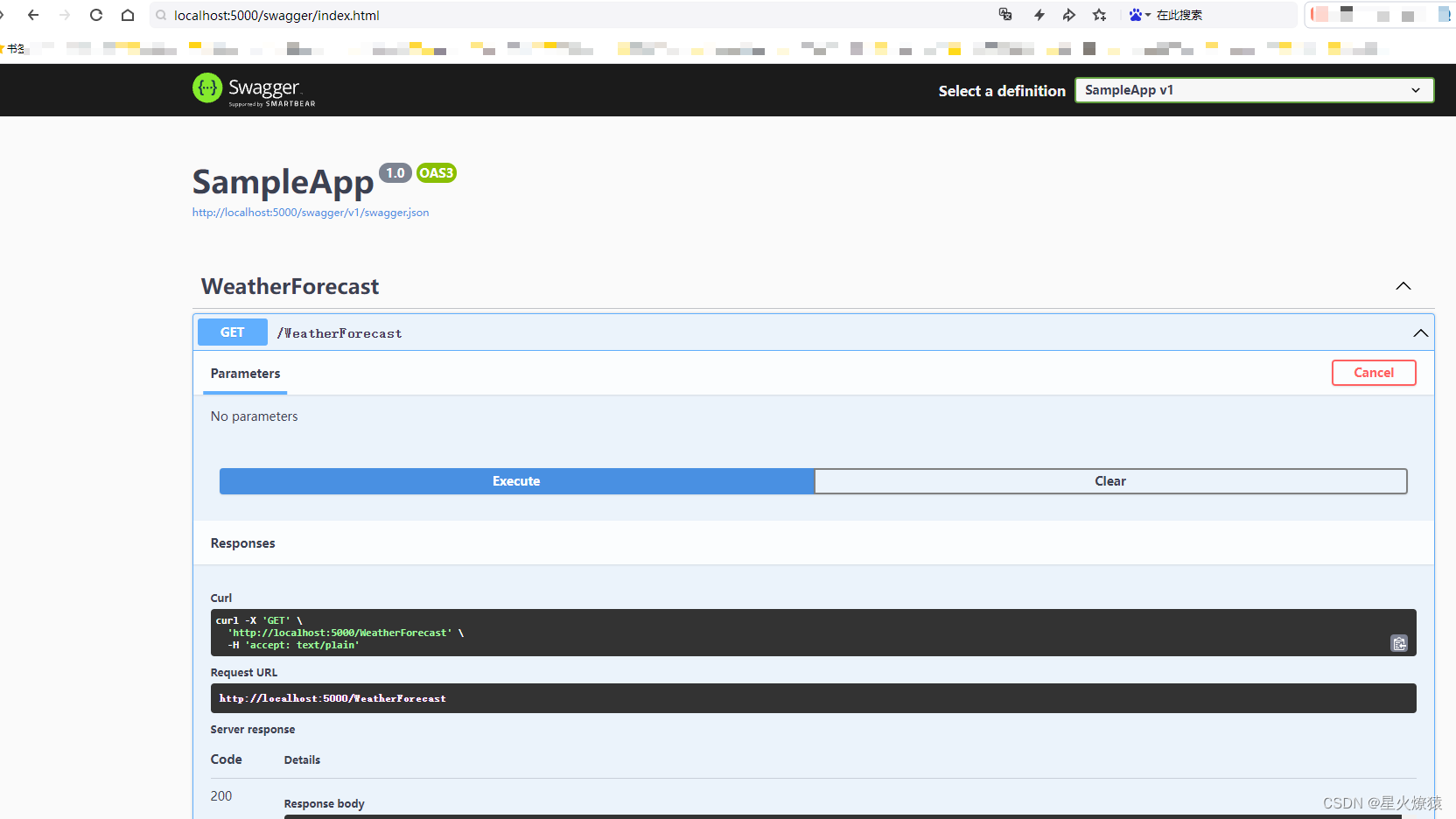This screenshot has width=1456, height=819.
Task: Open the swagger.json link
Action: tap(311, 213)
